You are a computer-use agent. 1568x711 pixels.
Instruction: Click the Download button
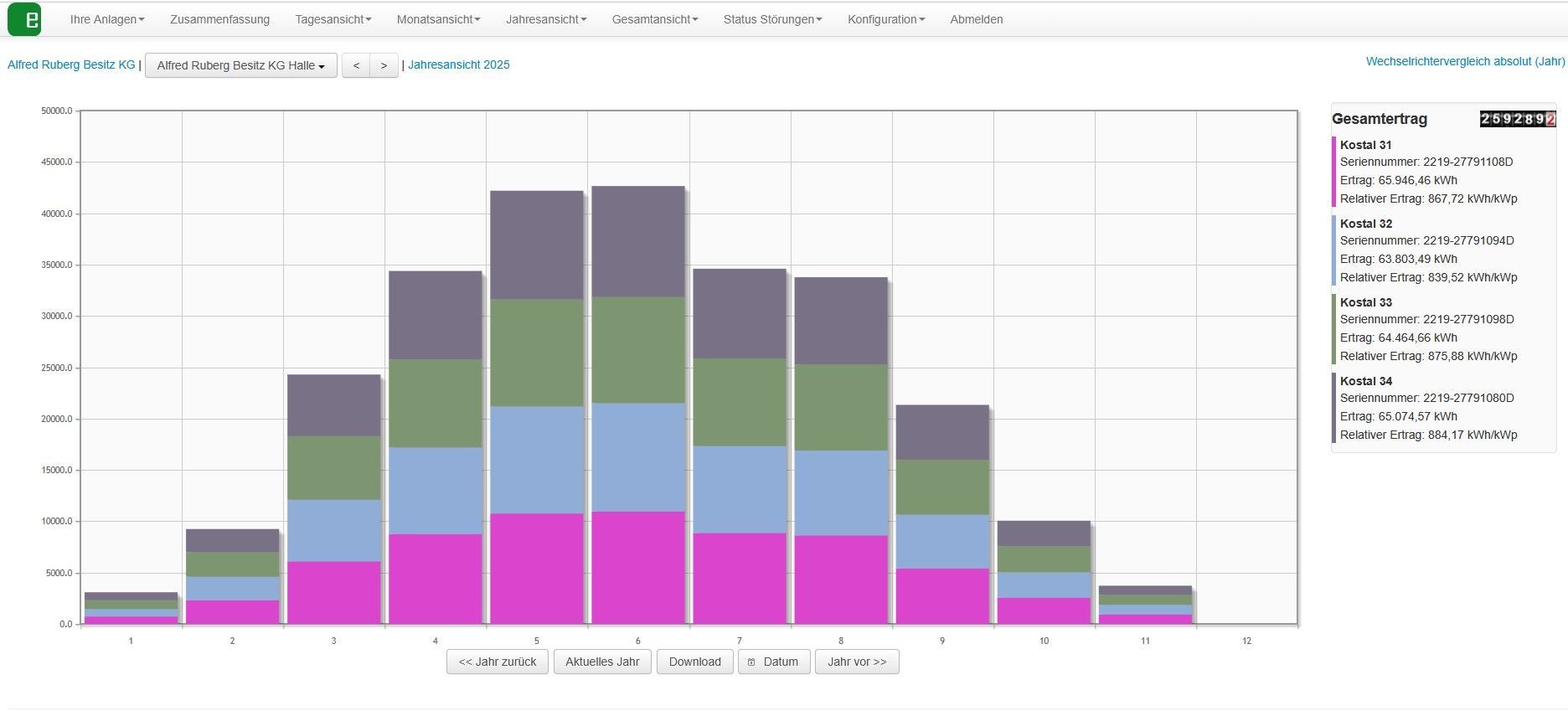point(694,662)
